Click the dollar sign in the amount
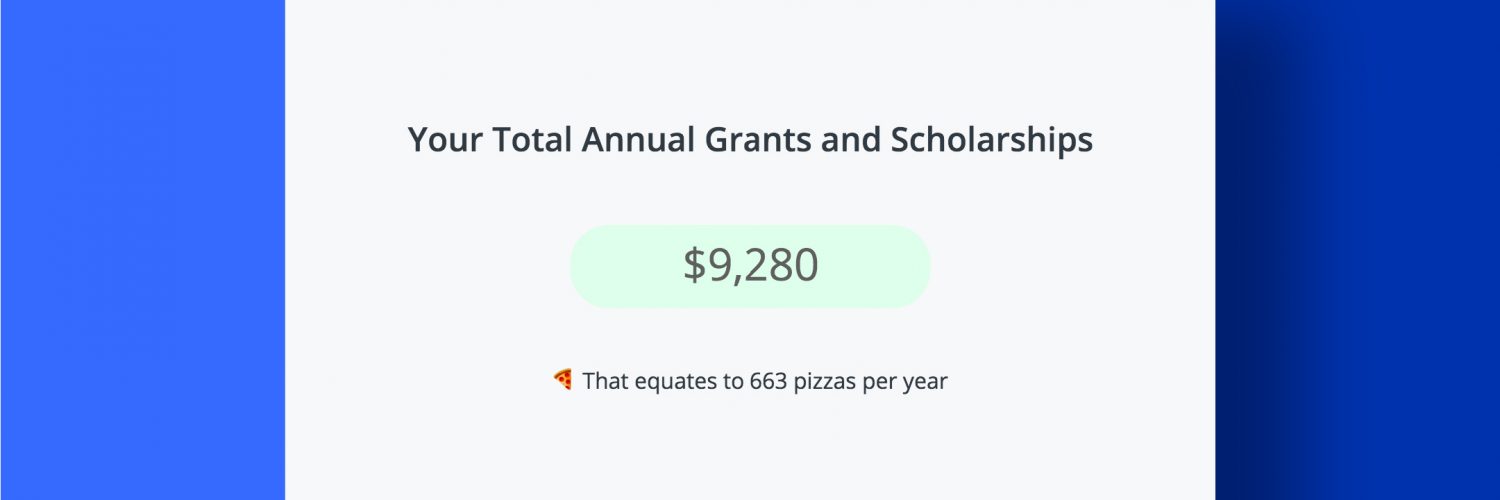Viewport: 1500px width, 500px height. (x=694, y=266)
